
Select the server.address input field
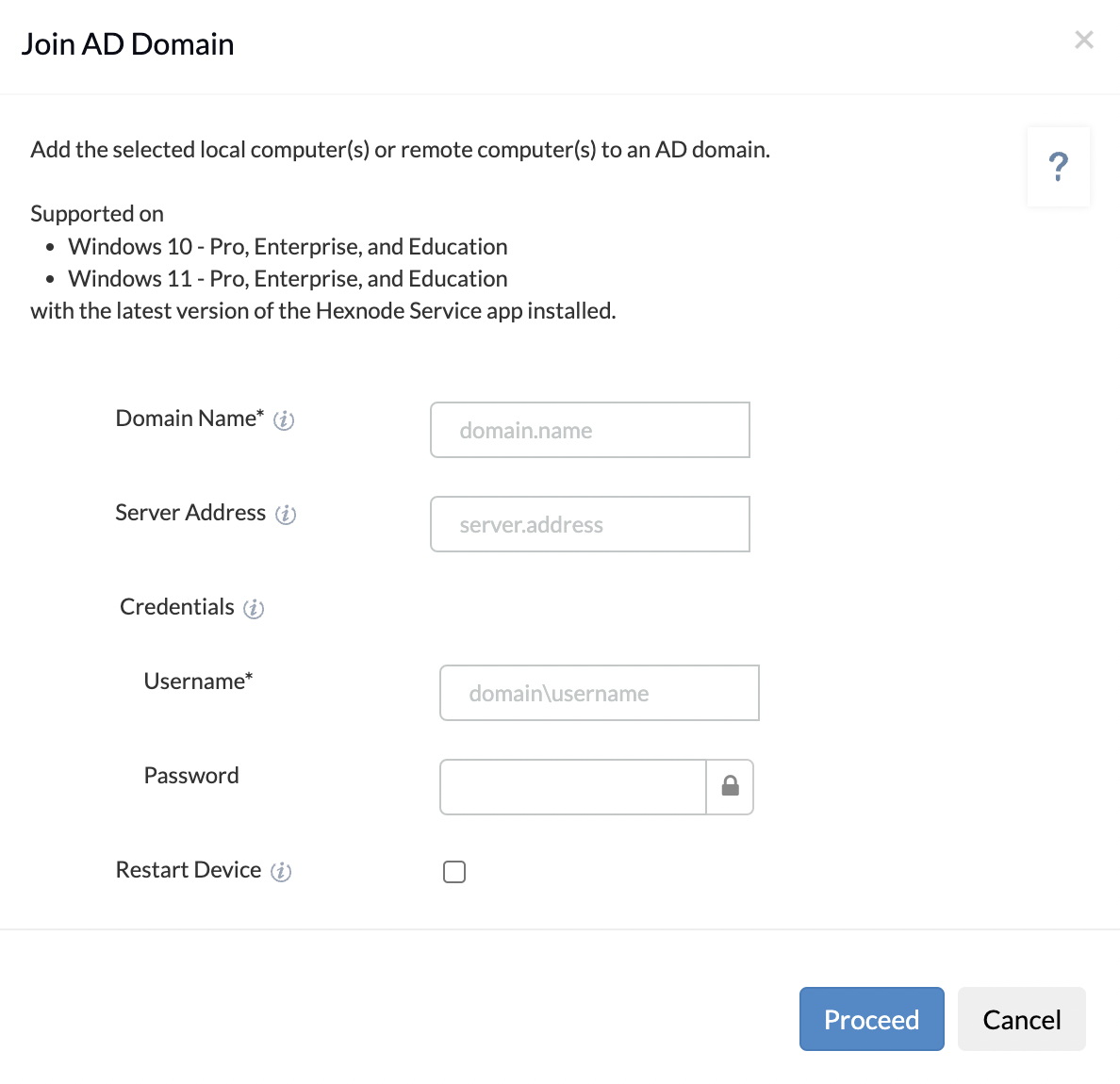[589, 524]
